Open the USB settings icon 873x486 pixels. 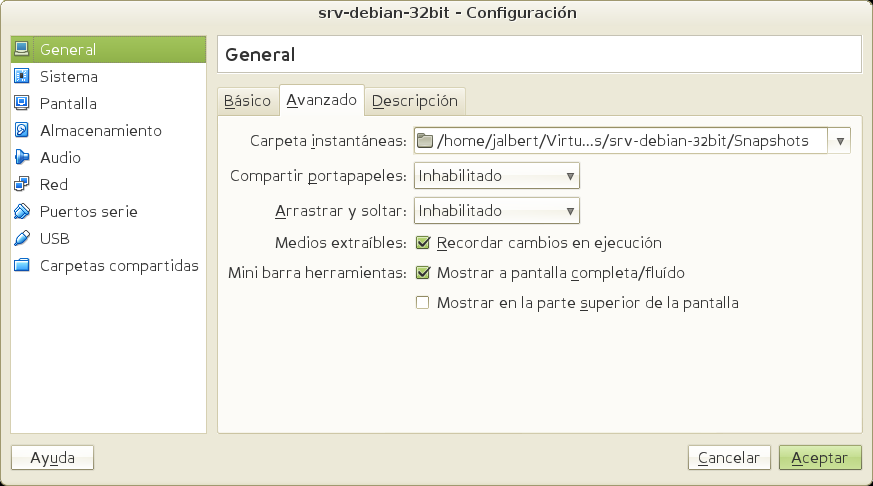(x=22, y=239)
